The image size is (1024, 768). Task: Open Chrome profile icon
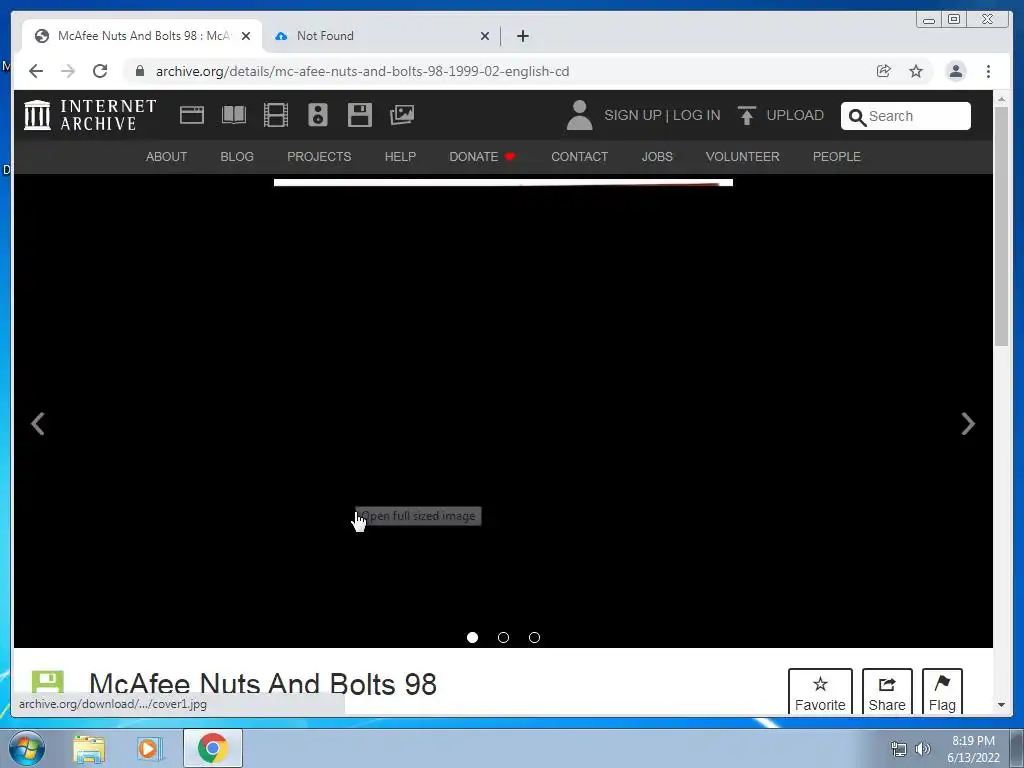955,71
